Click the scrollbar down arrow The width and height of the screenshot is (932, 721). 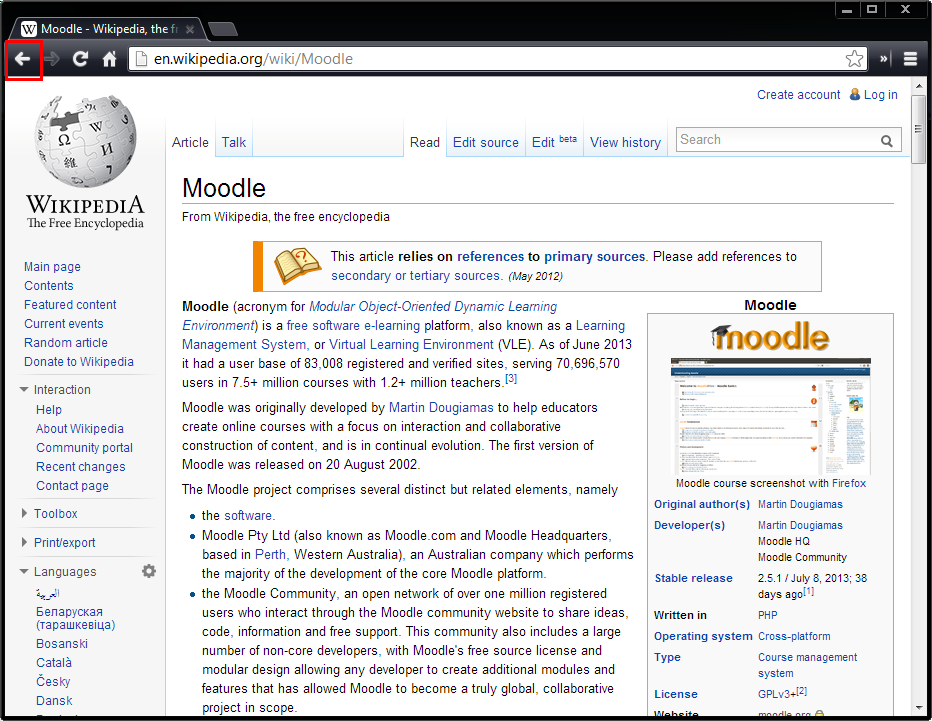919,709
